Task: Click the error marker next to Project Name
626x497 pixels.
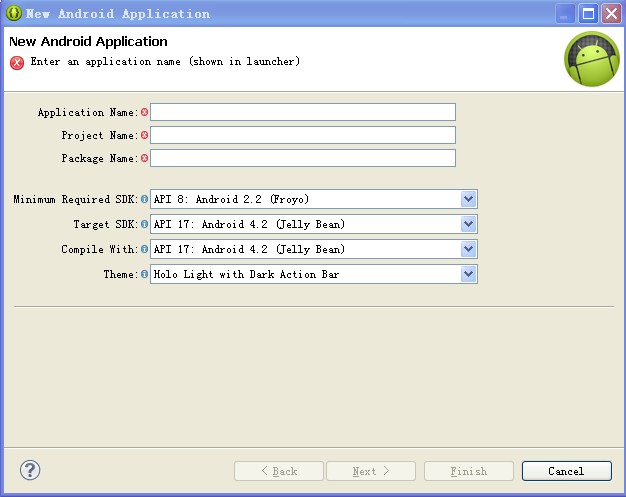Action: click(x=144, y=135)
